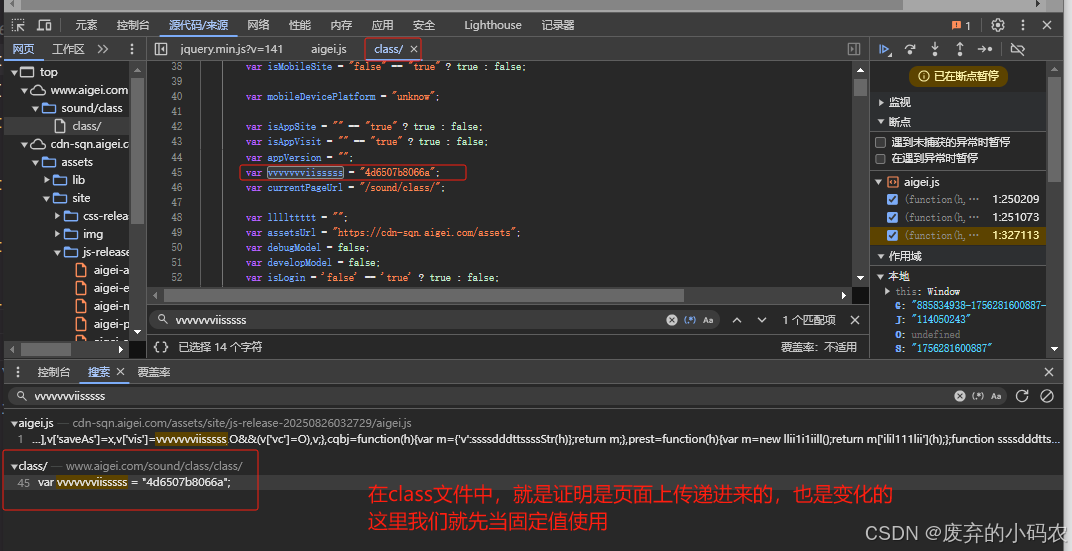Screen dimensions: 1072x551
Task: Toggle match case in drawer search field
Action: pos(996,396)
